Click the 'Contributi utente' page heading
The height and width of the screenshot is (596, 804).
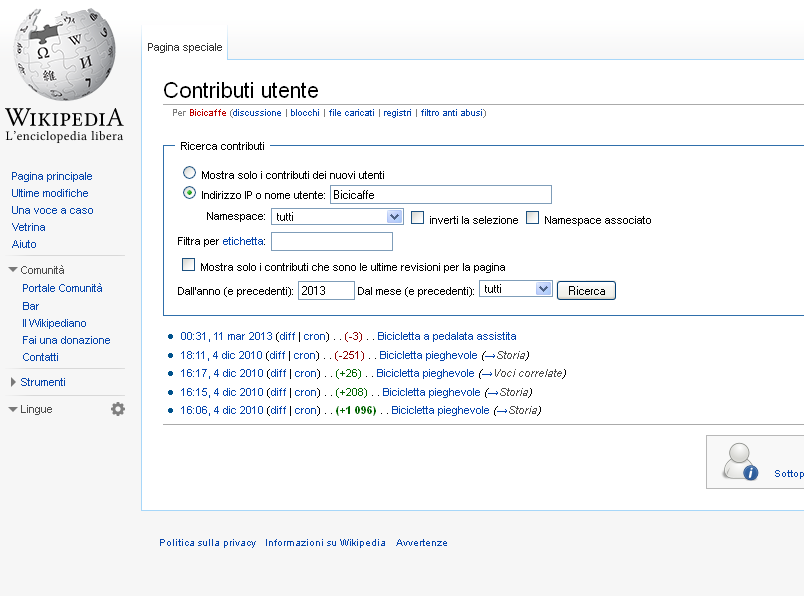pos(241,90)
